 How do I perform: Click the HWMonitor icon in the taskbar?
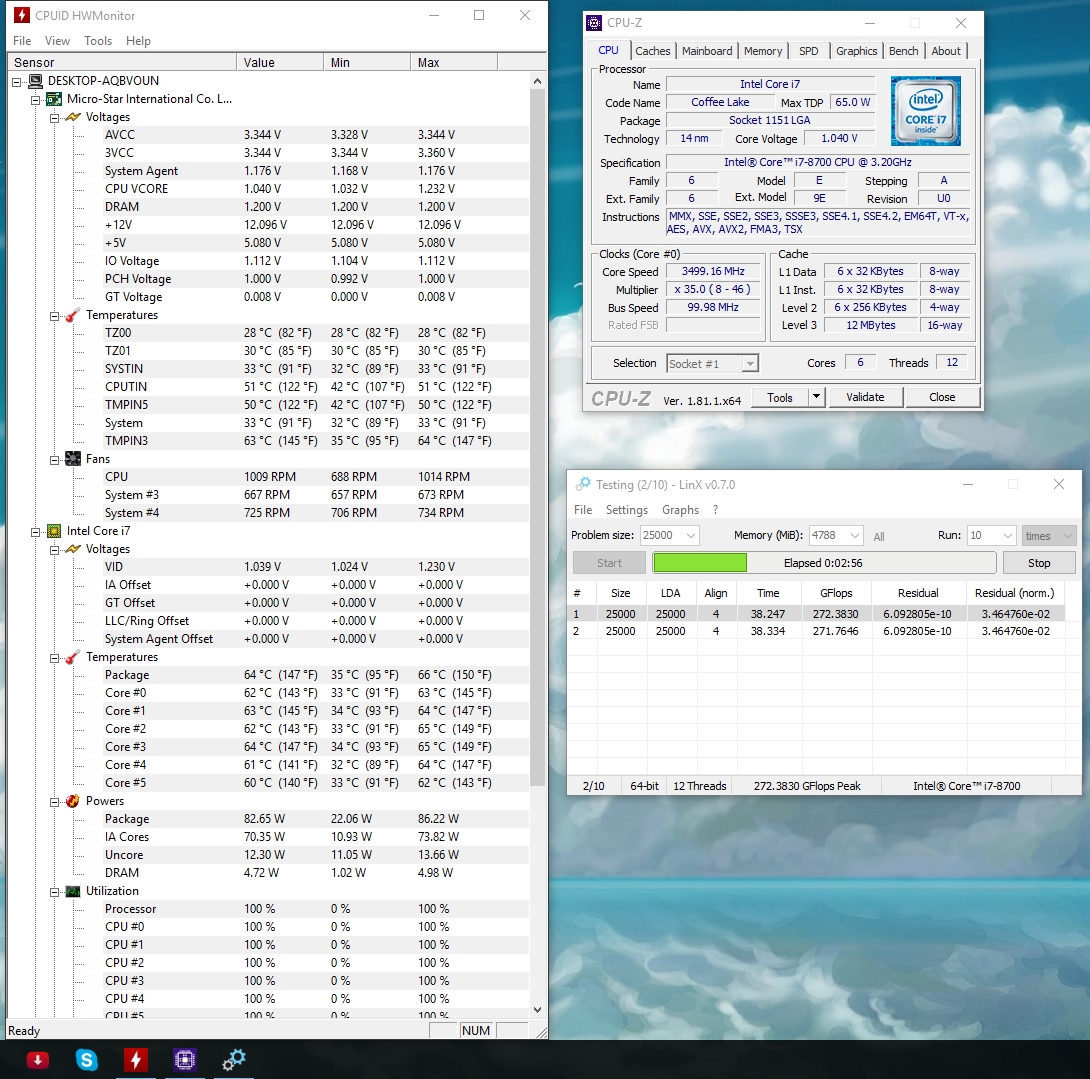pos(136,1059)
